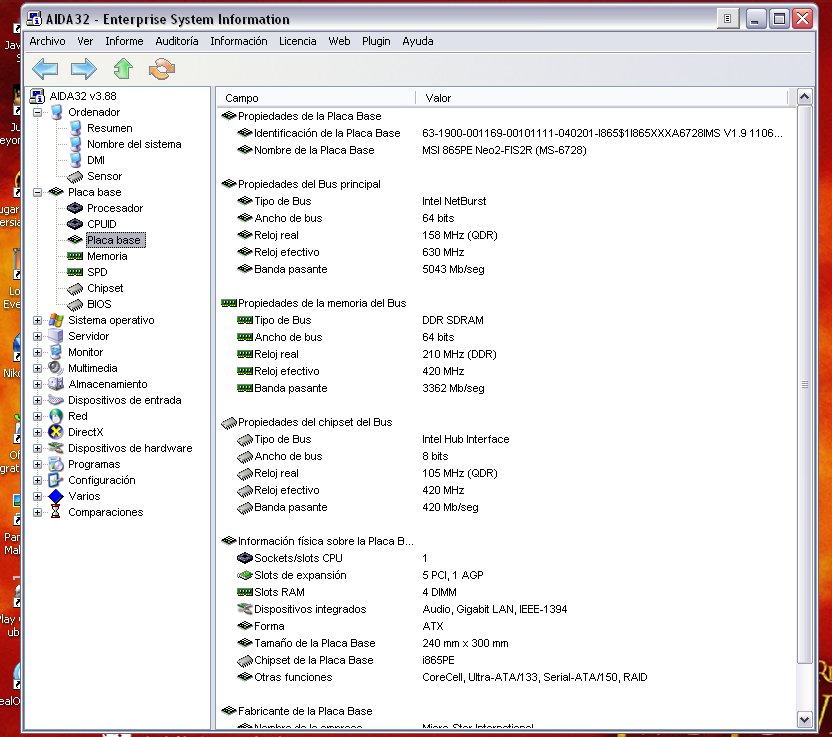Select the highlighted Placa base subitem
This screenshot has height=737, width=832.
(114, 240)
